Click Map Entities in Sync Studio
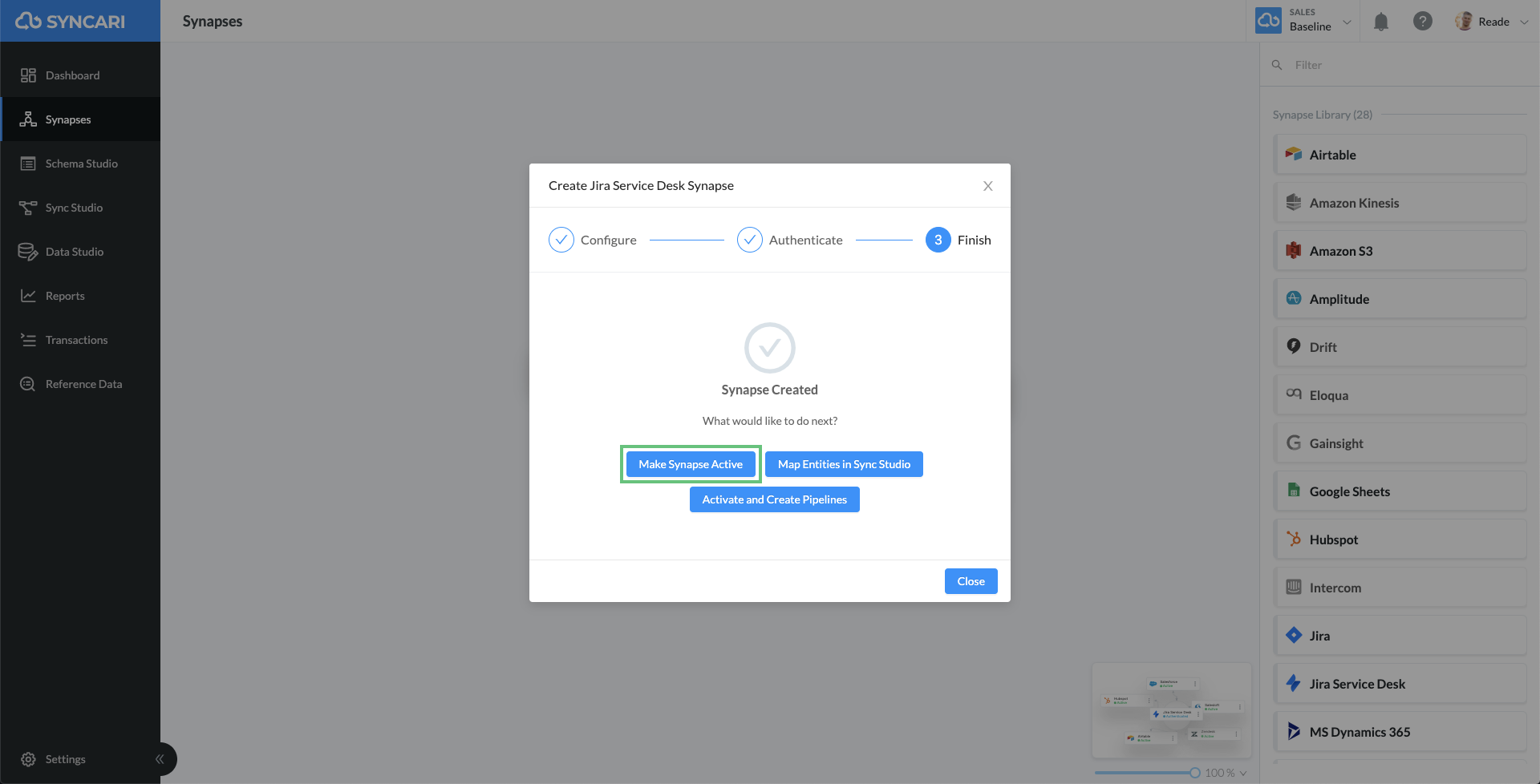Image resolution: width=1540 pixels, height=784 pixels. [844, 464]
